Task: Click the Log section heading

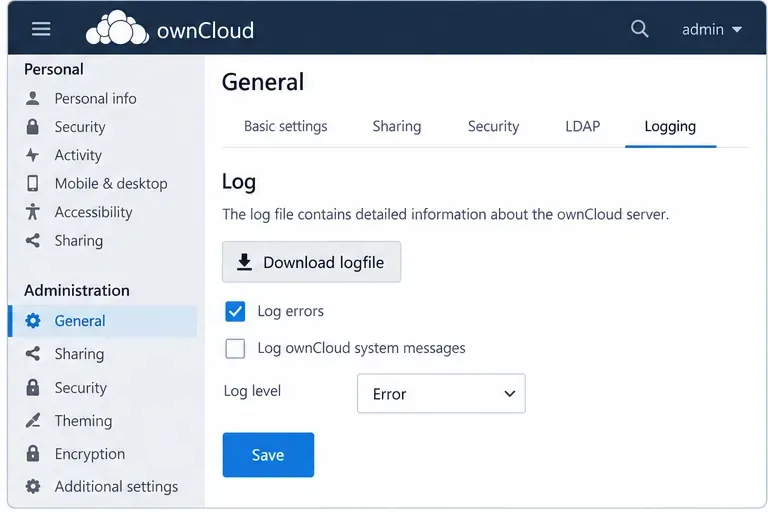Action: 239,182
